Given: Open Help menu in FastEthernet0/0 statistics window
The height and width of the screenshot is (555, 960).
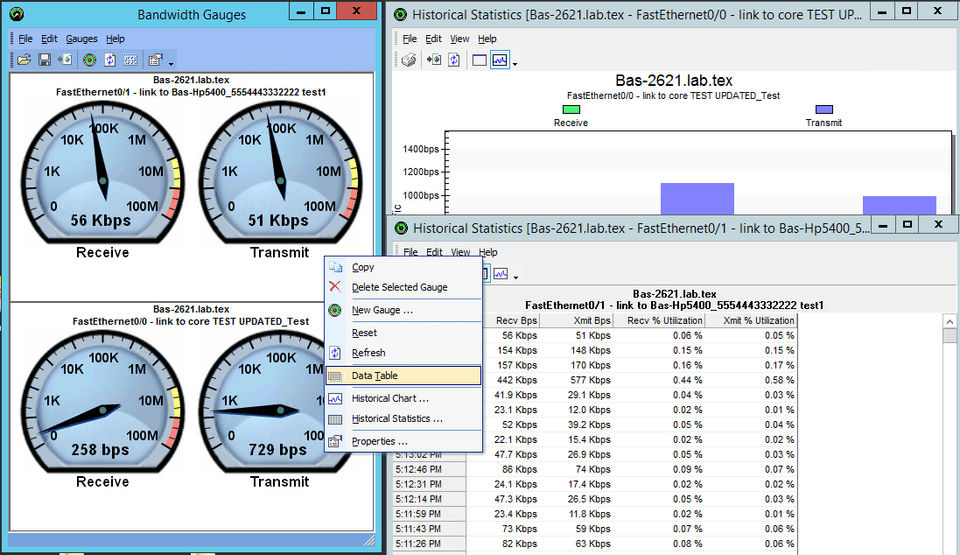Looking at the screenshot, I should [487, 39].
